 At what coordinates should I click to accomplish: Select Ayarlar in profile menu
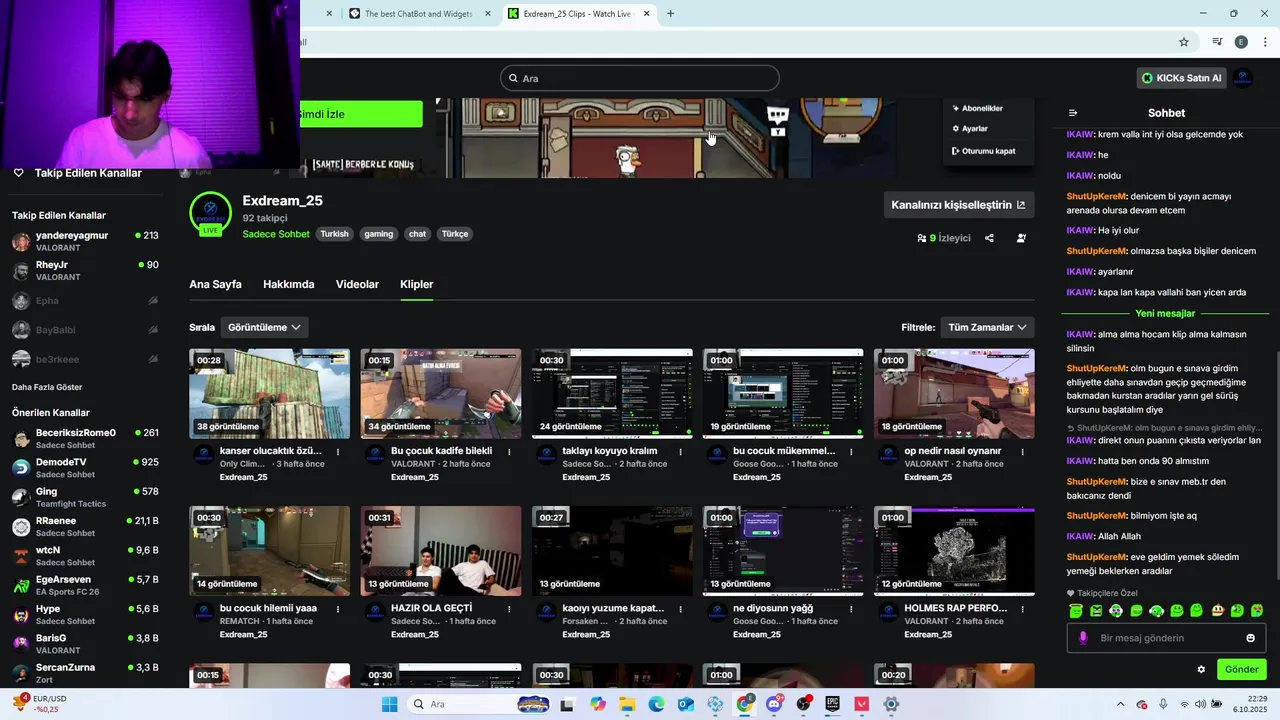pyautogui.click(x=970, y=129)
